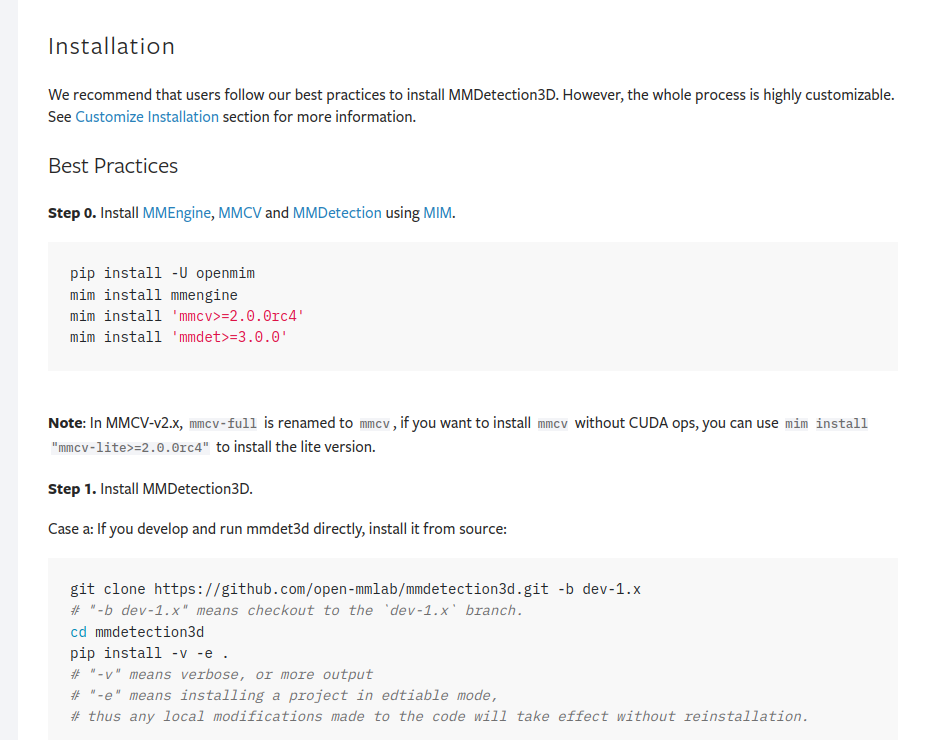The height and width of the screenshot is (740, 940).
Task: Click the MIM hyperlink
Action: [438, 213]
